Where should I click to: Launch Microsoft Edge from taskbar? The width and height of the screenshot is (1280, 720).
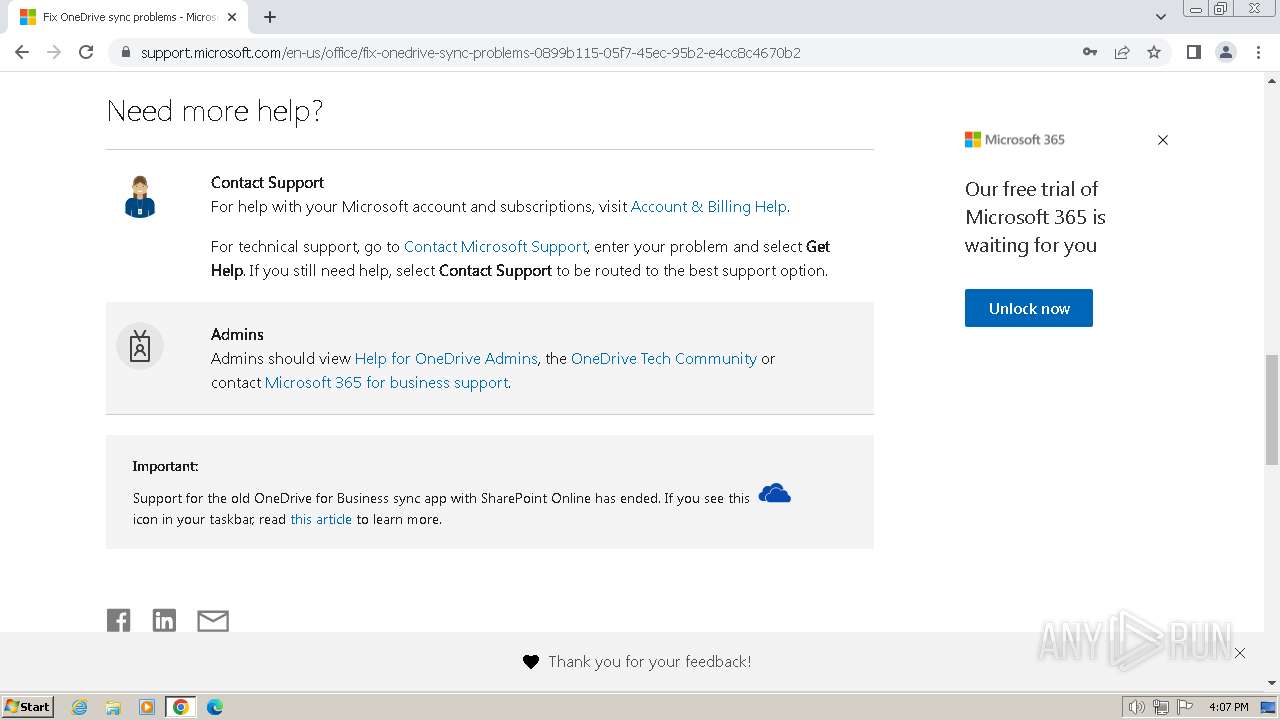coord(215,707)
